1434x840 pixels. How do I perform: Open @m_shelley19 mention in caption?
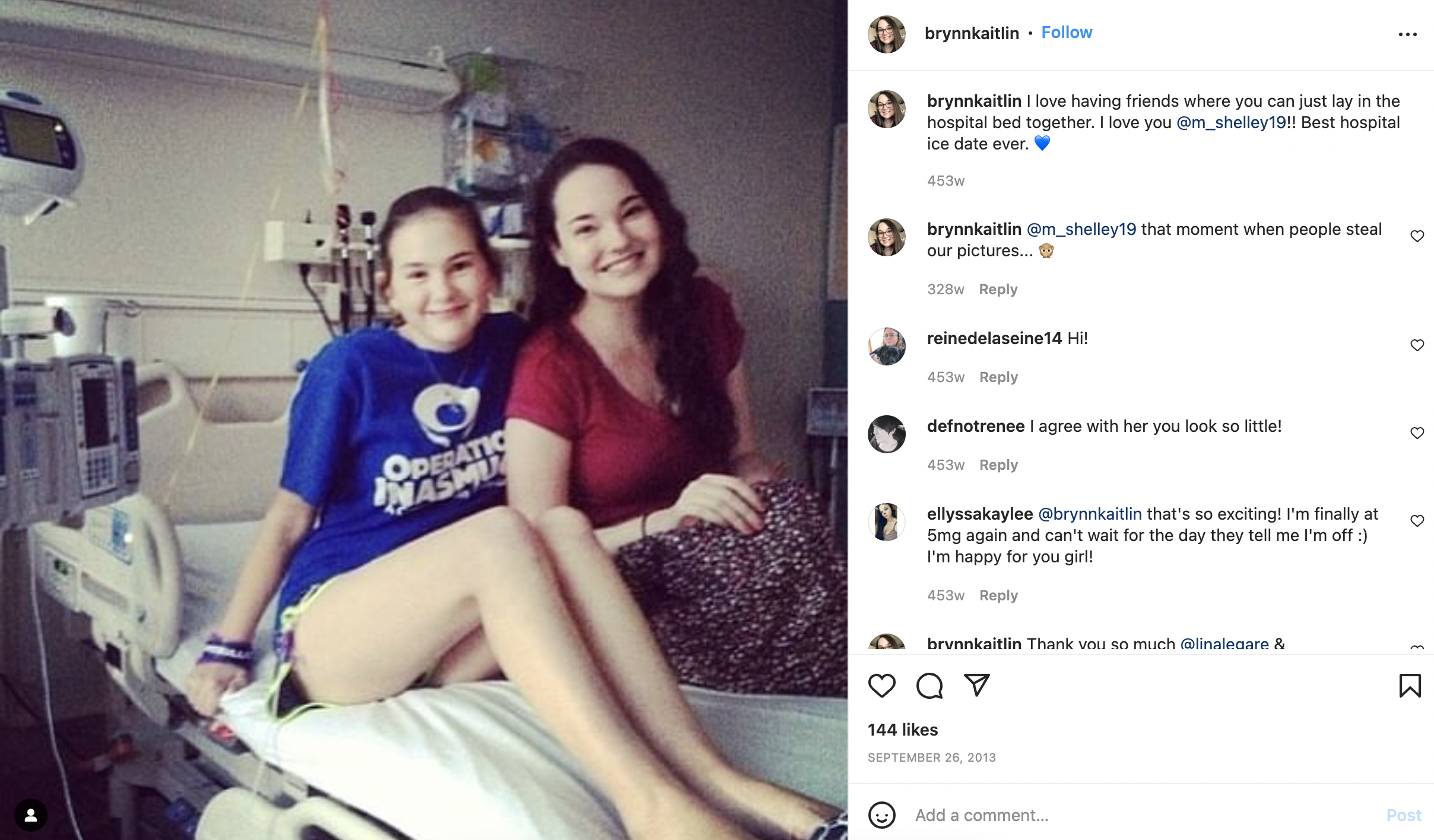(1231, 122)
